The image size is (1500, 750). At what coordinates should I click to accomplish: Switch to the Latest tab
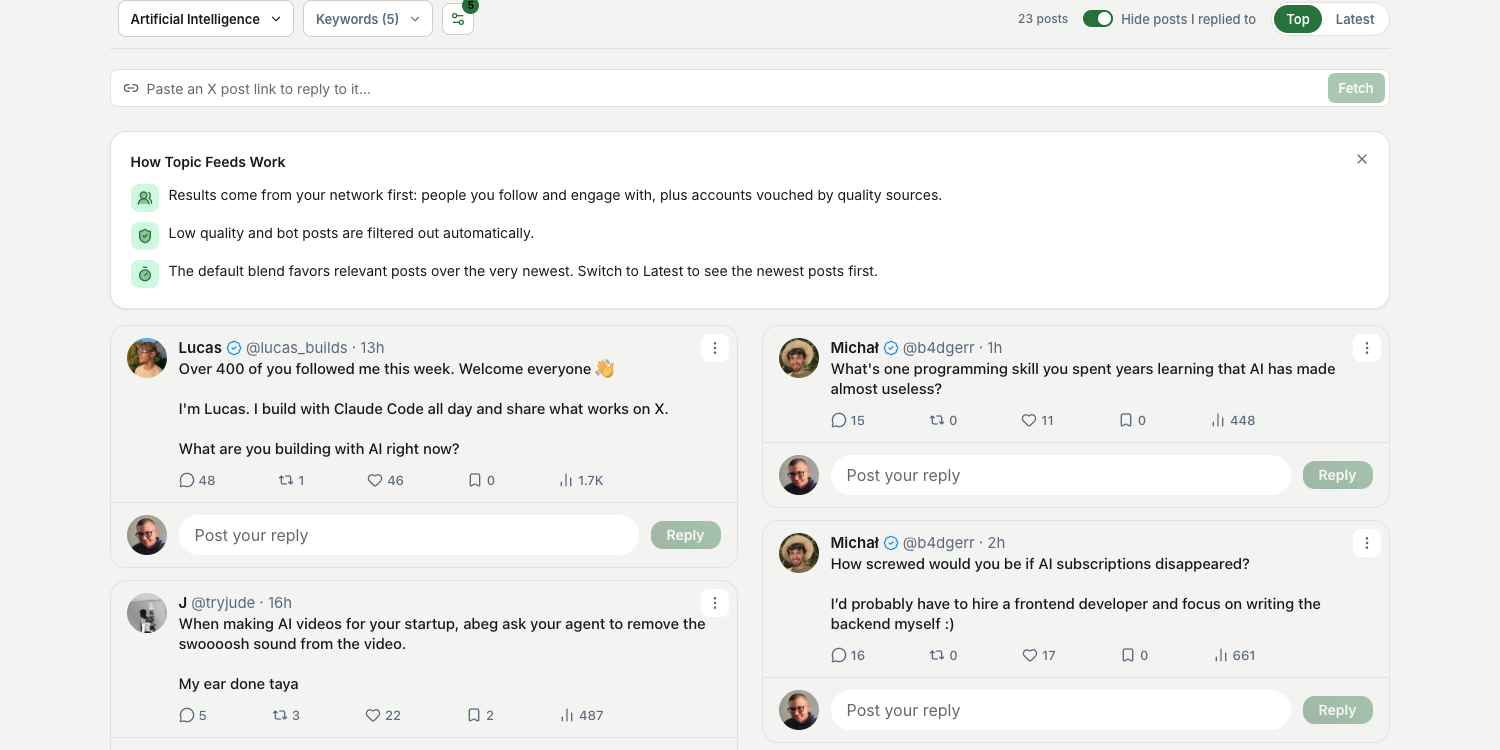[1355, 19]
